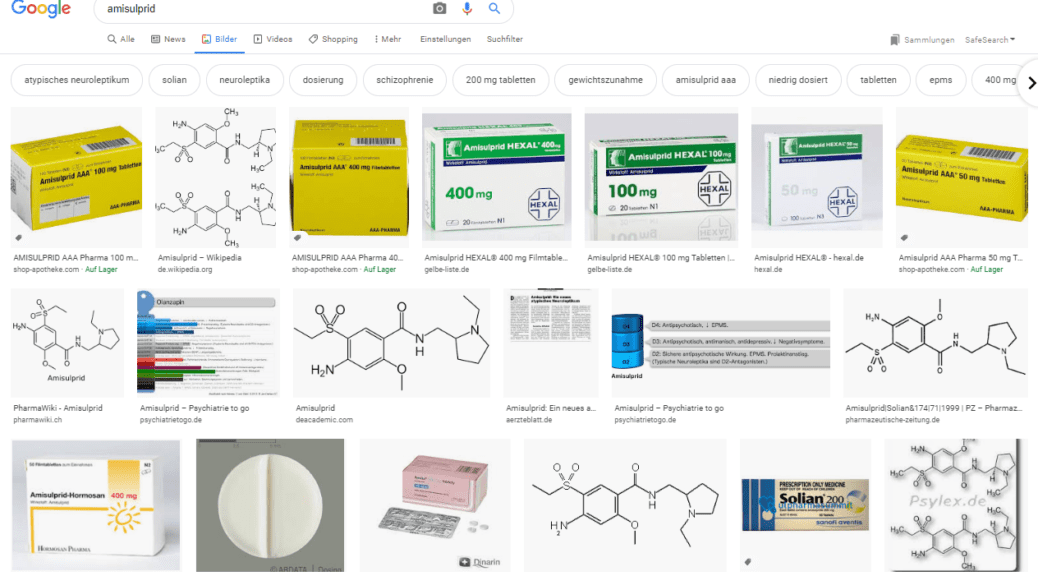Click 'deacademic.com' source text
Viewport: 1038px width, 576px height.
324,420
